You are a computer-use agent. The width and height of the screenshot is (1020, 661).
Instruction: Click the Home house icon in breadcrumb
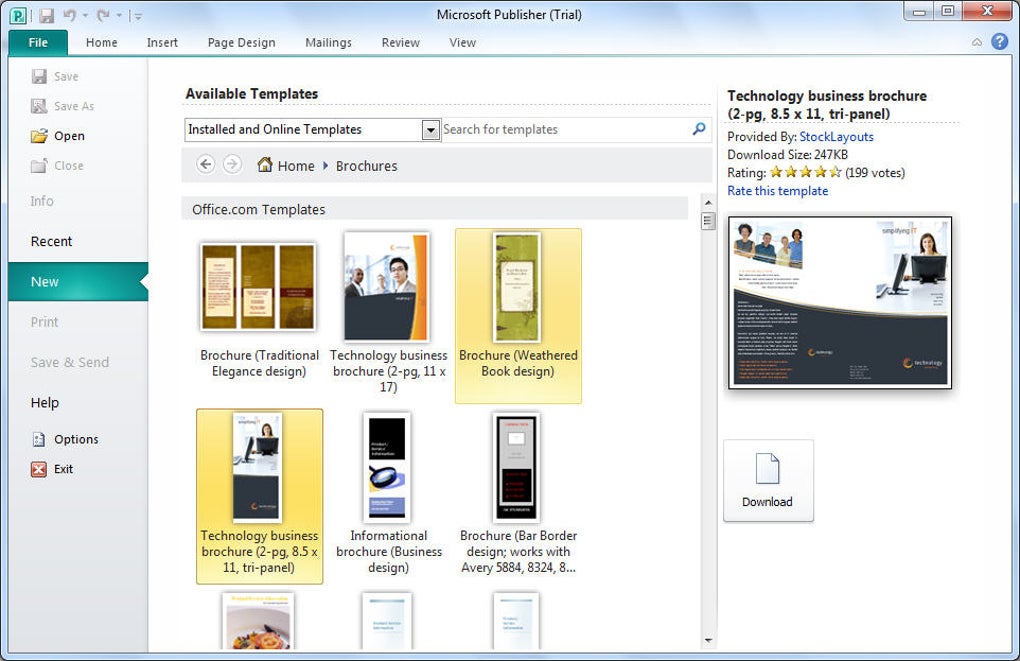[265, 165]
